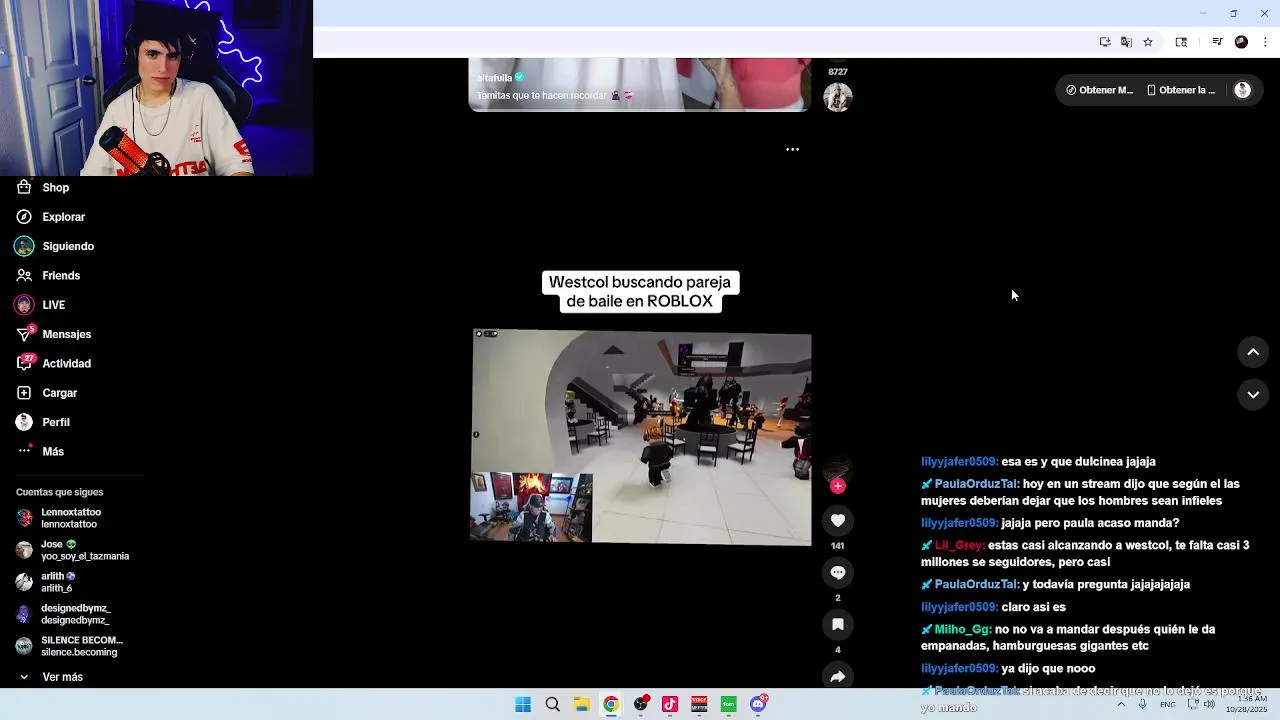Viewport: 1280px width, 720px height.
Task: Click the ENG language indicator
Action: click(1168, 704)
